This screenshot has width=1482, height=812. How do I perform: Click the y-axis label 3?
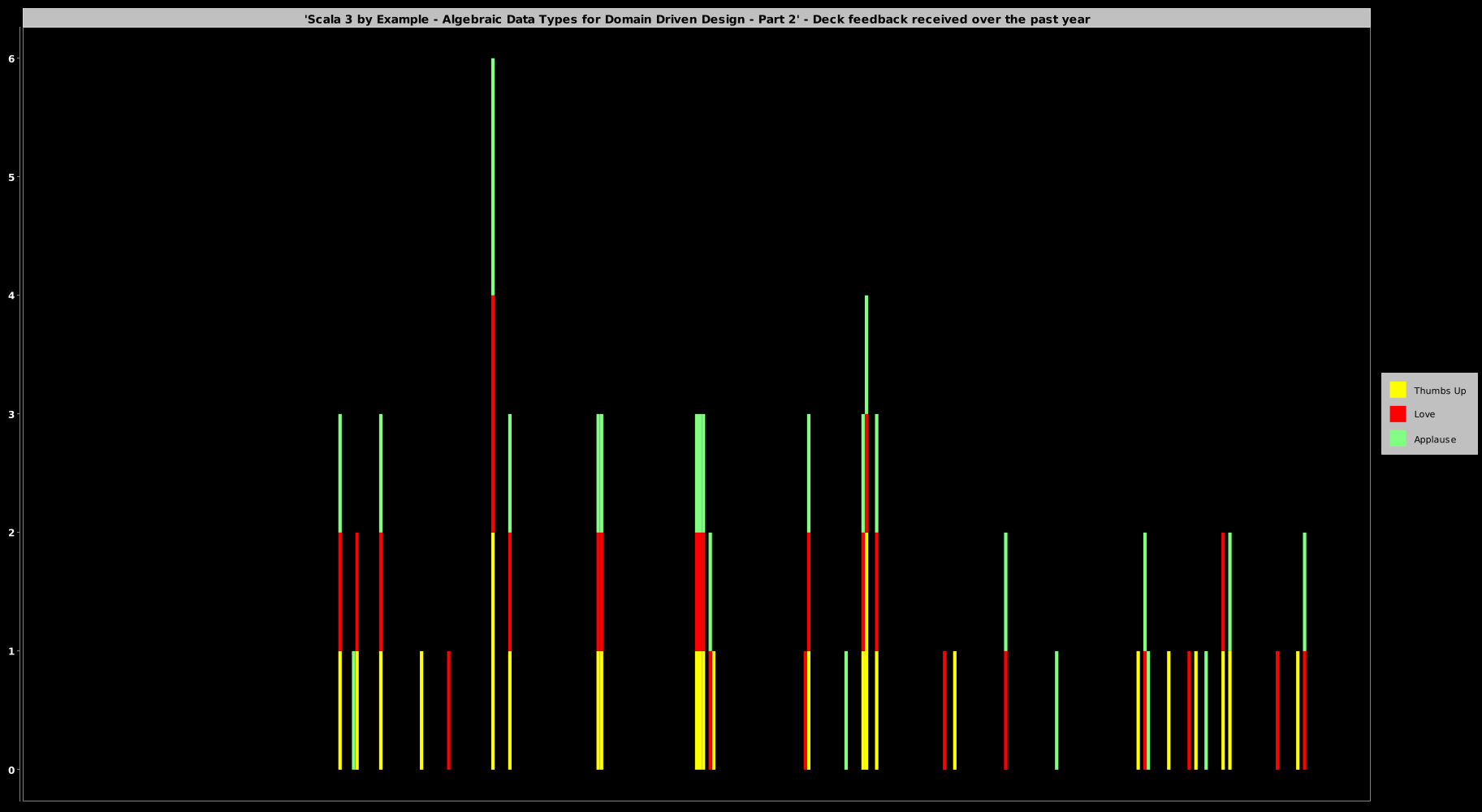pos(12,414)
